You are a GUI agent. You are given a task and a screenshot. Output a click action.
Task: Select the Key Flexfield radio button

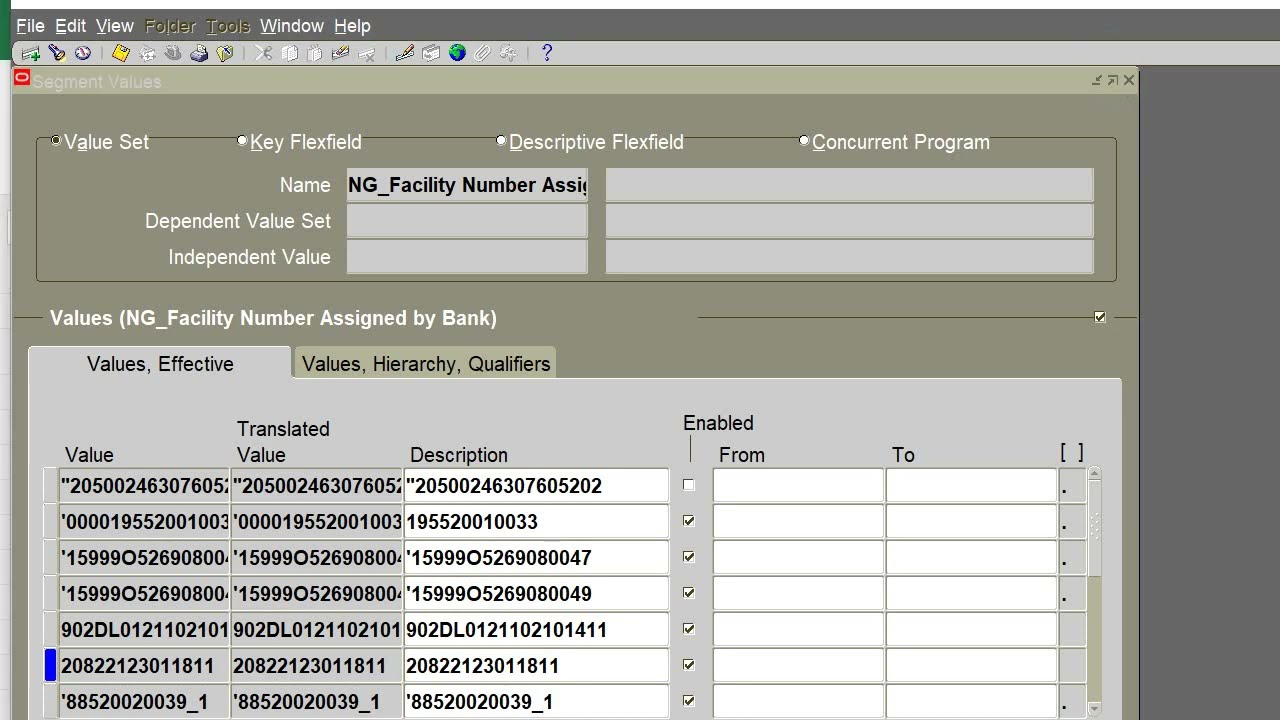242,141
